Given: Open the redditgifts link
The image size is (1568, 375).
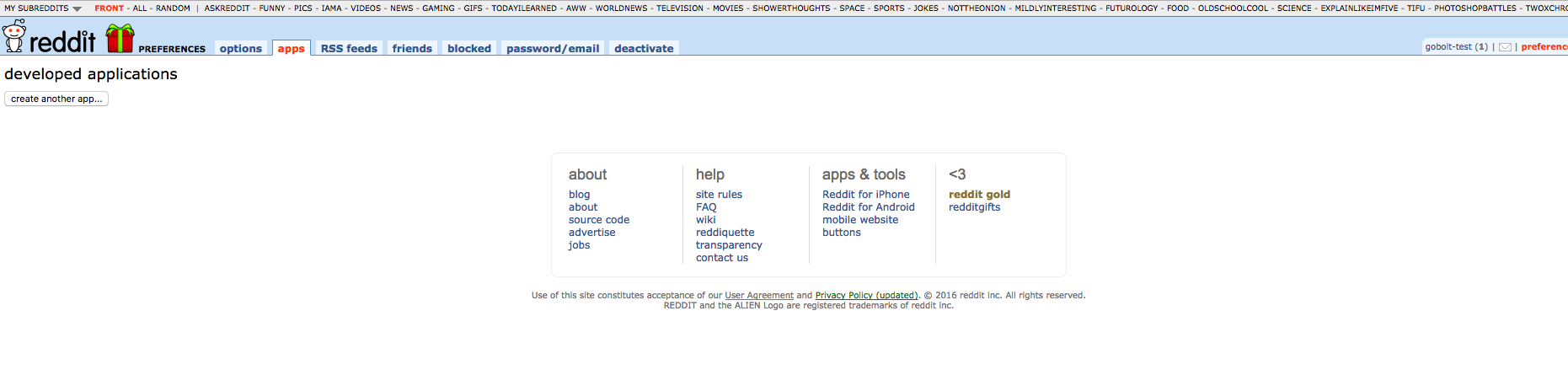Looking at the screenshot, I should click(975, 207).
